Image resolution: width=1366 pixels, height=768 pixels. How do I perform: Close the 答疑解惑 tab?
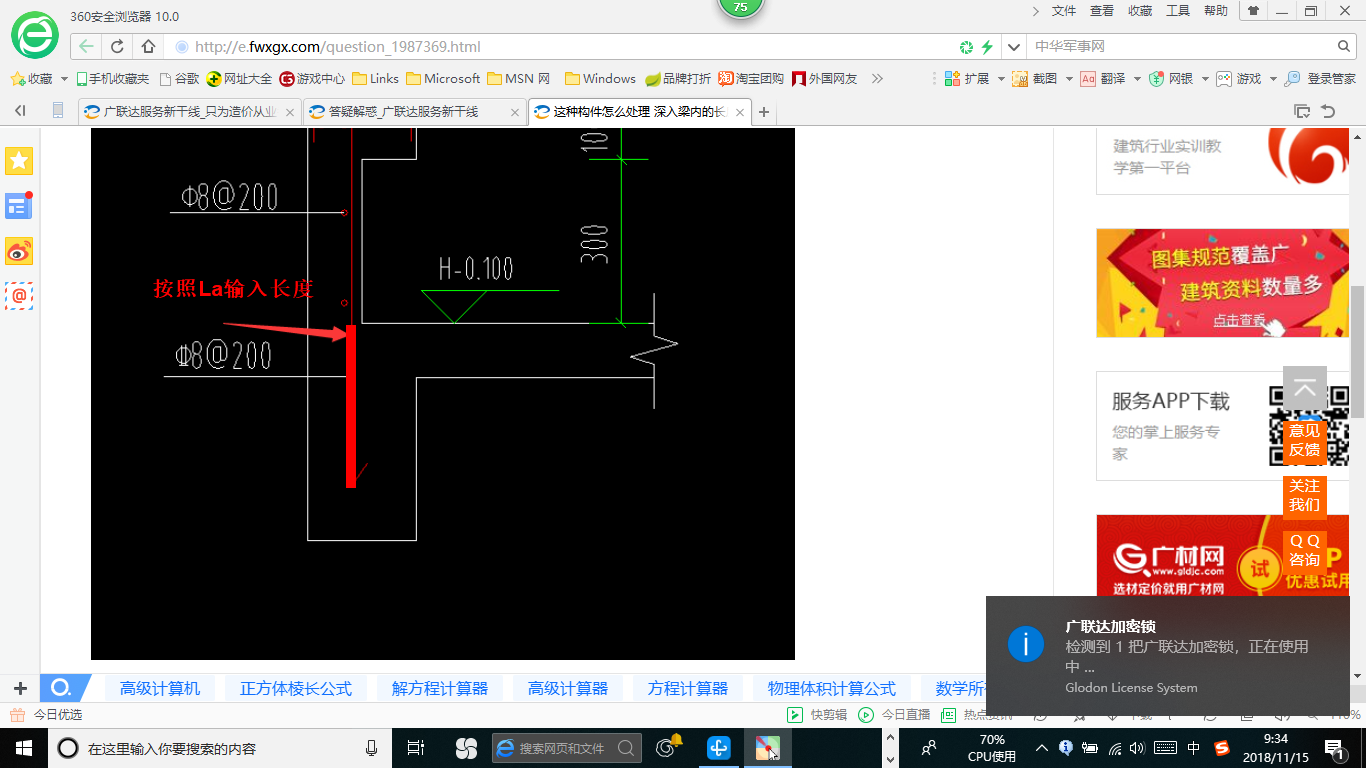[514, 112]
